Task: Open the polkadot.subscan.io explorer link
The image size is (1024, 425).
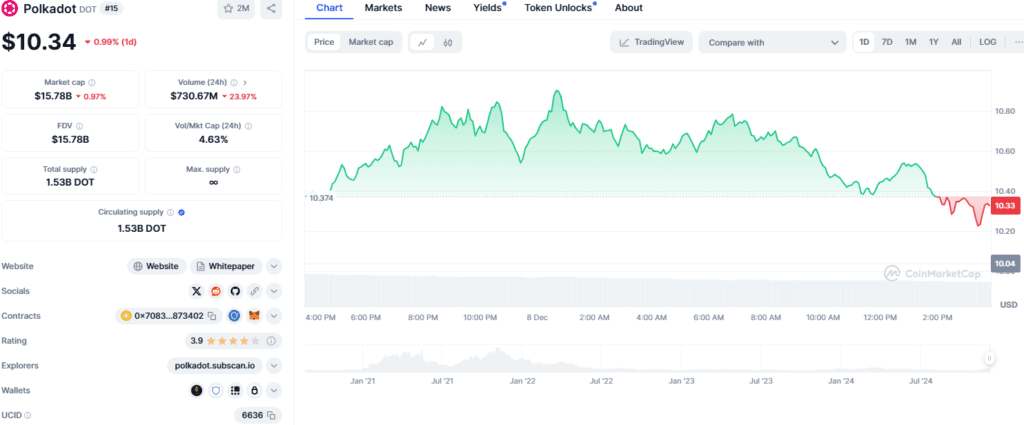Action: point(215,366)
